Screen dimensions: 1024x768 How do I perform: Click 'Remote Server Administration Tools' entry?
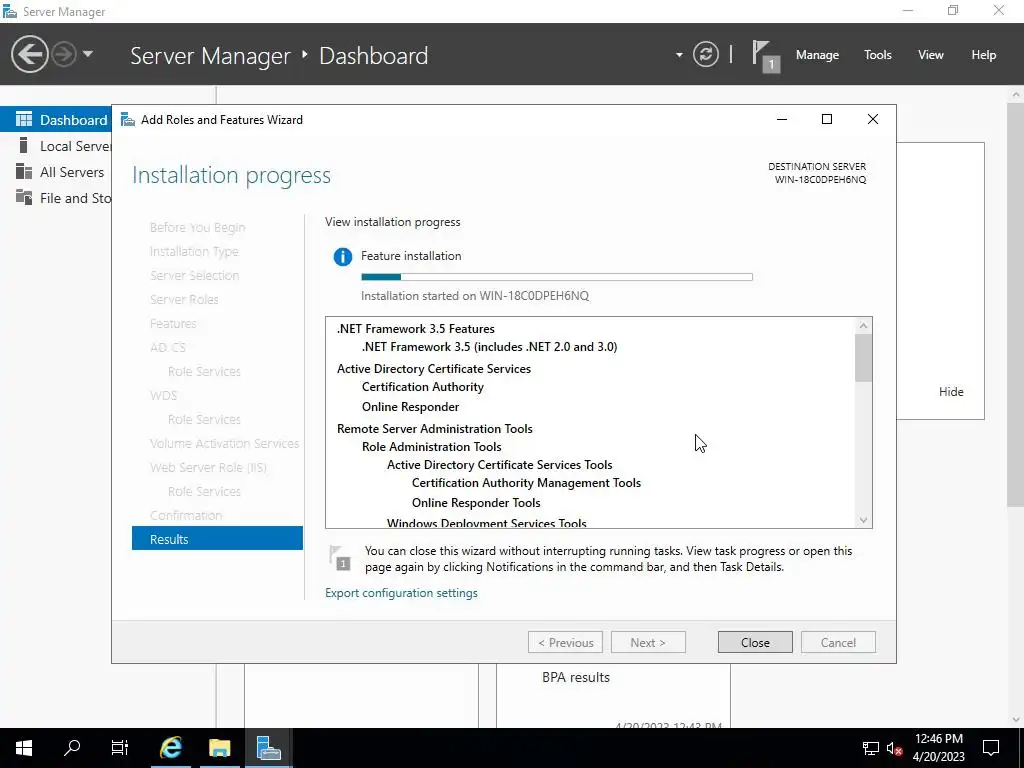click(434, 429)
